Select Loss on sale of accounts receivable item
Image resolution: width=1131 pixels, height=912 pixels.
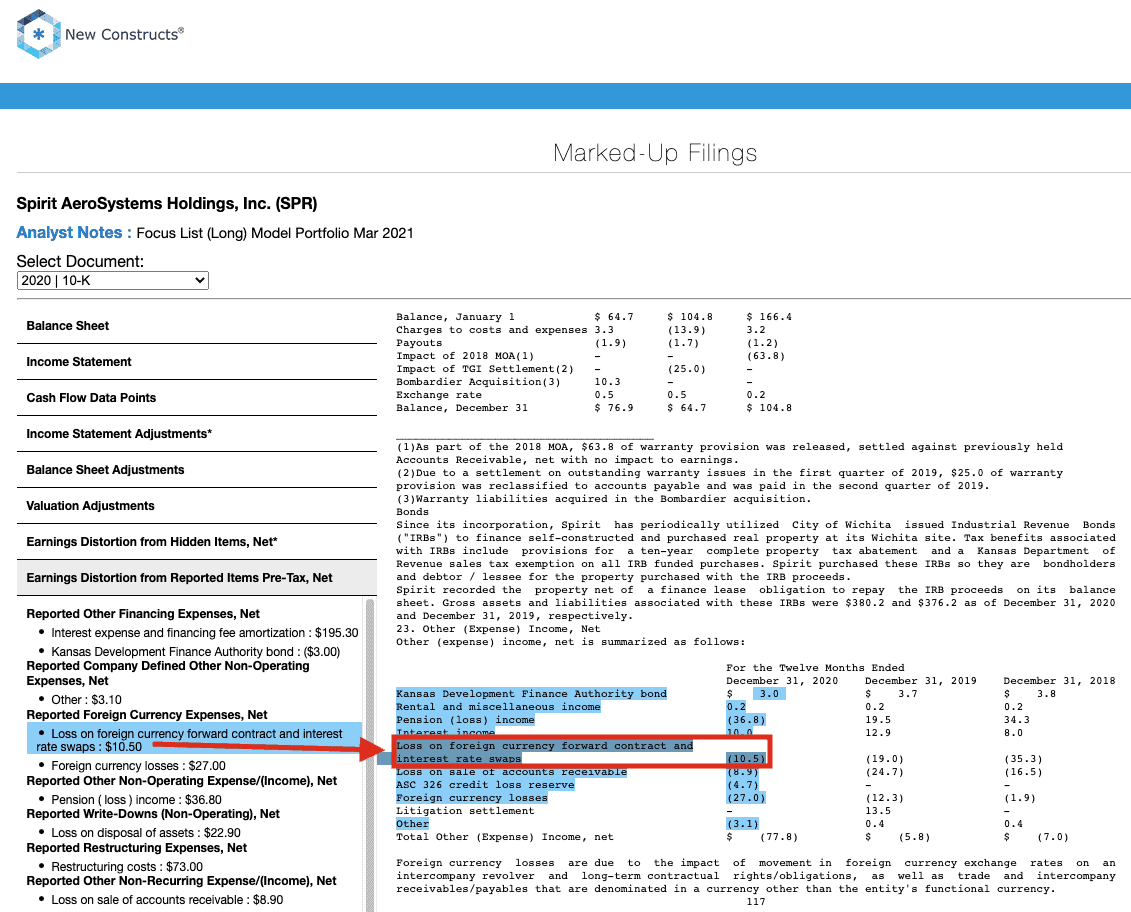tap(167, 900)
